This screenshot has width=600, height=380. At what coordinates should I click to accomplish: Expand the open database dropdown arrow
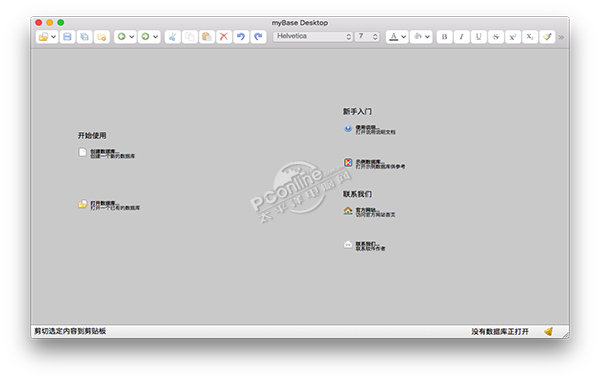pos(54,37)
